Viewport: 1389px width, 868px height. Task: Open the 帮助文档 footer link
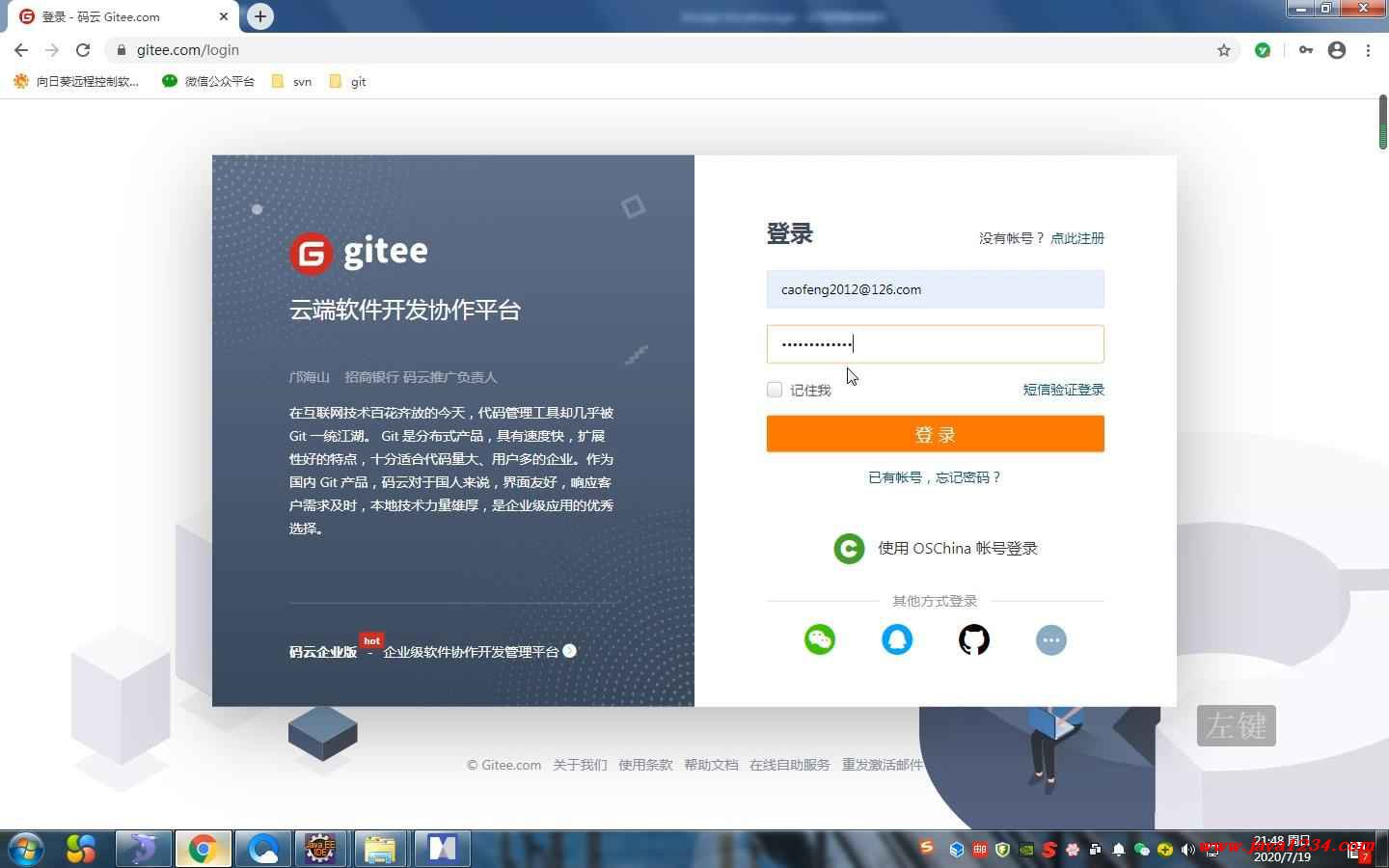click(711, 765)
